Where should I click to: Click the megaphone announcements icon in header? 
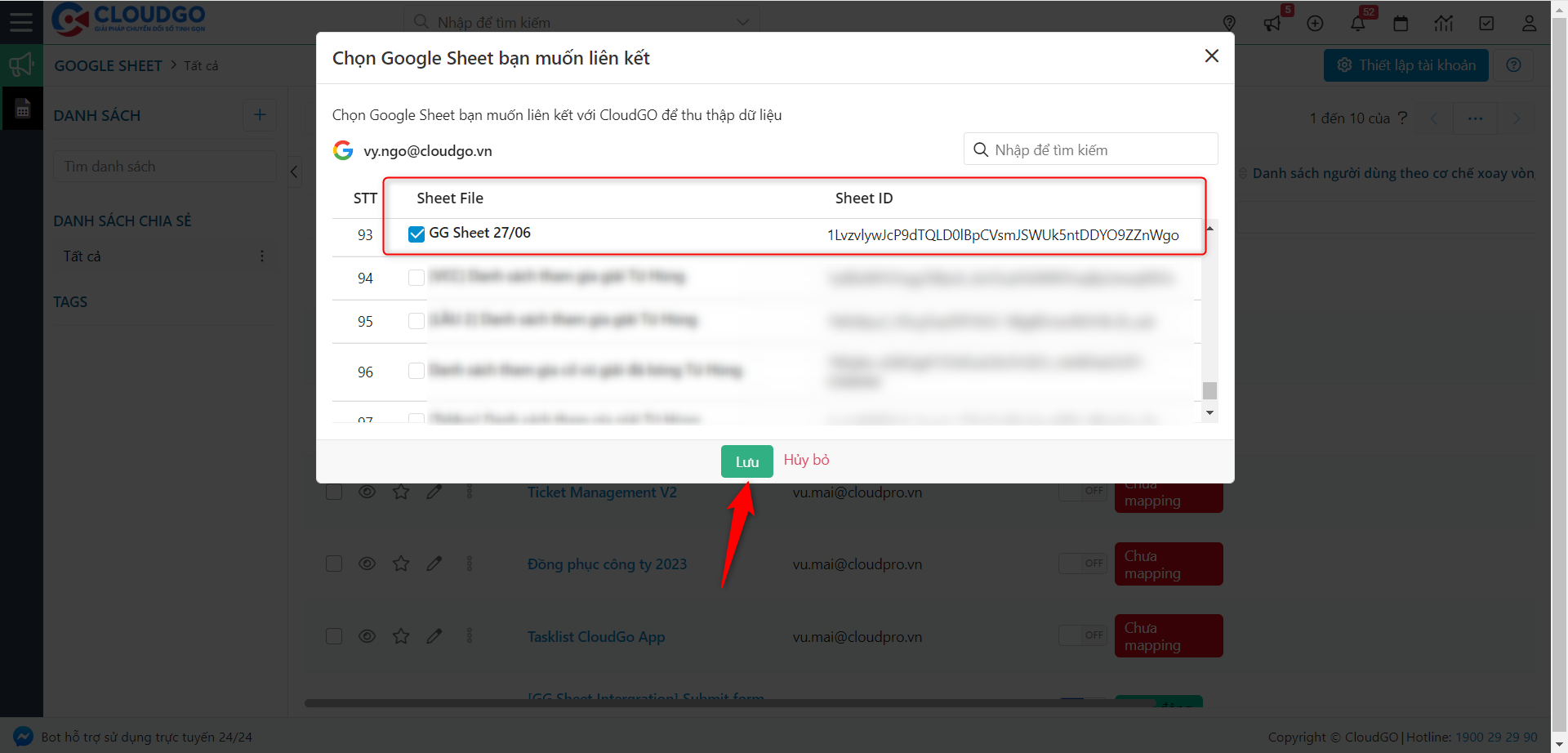pyautogui.click(x=1272, y=23)
